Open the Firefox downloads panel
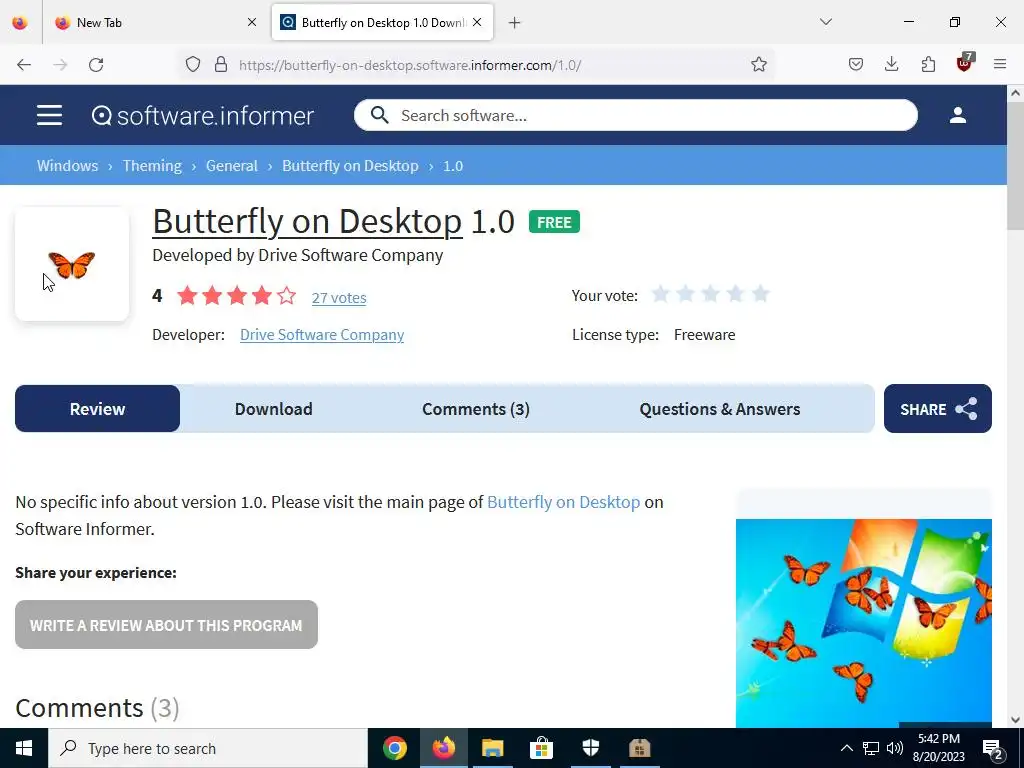 pyautogui.click(x=891, y=64)
